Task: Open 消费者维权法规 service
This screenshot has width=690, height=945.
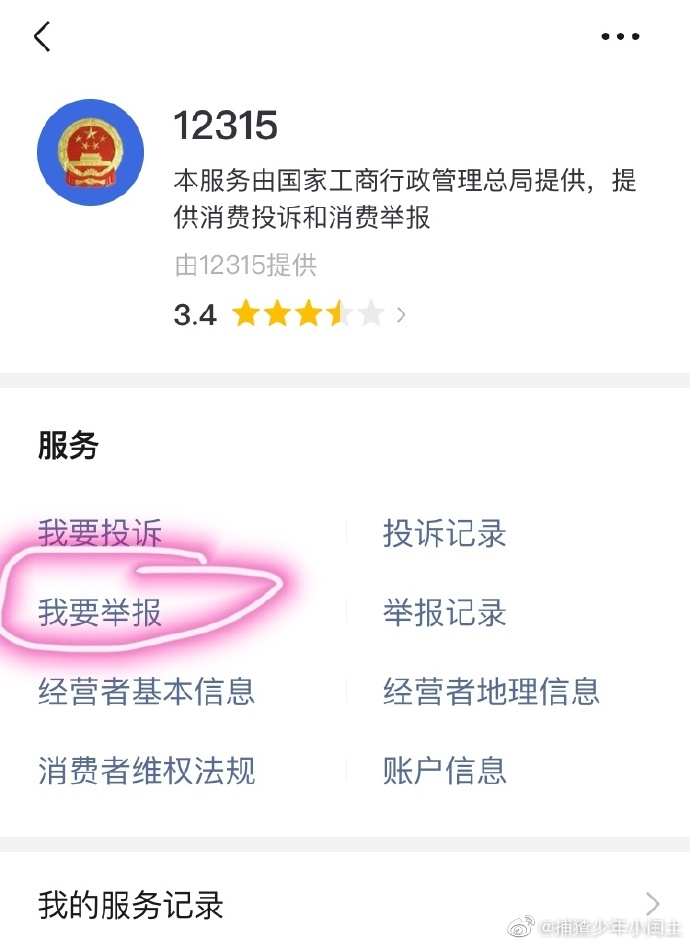Action: coord(146,770)
